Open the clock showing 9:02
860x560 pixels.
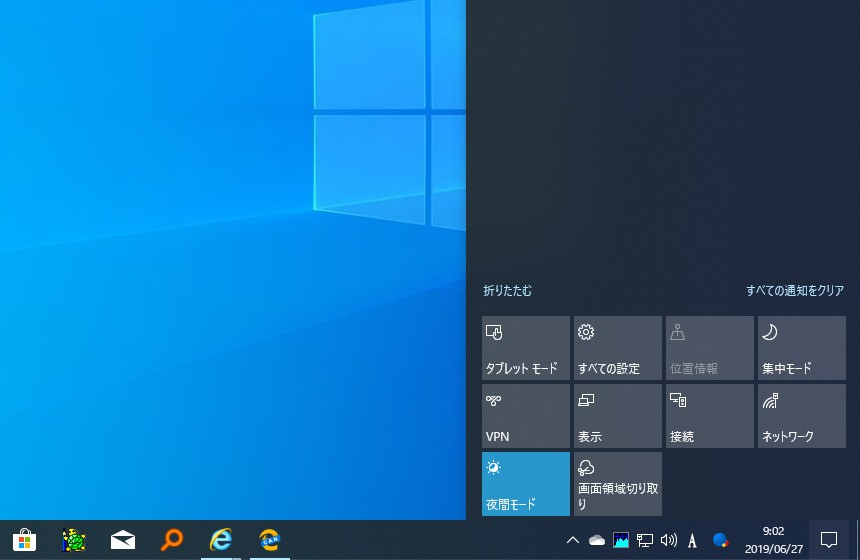coord(773,540)
